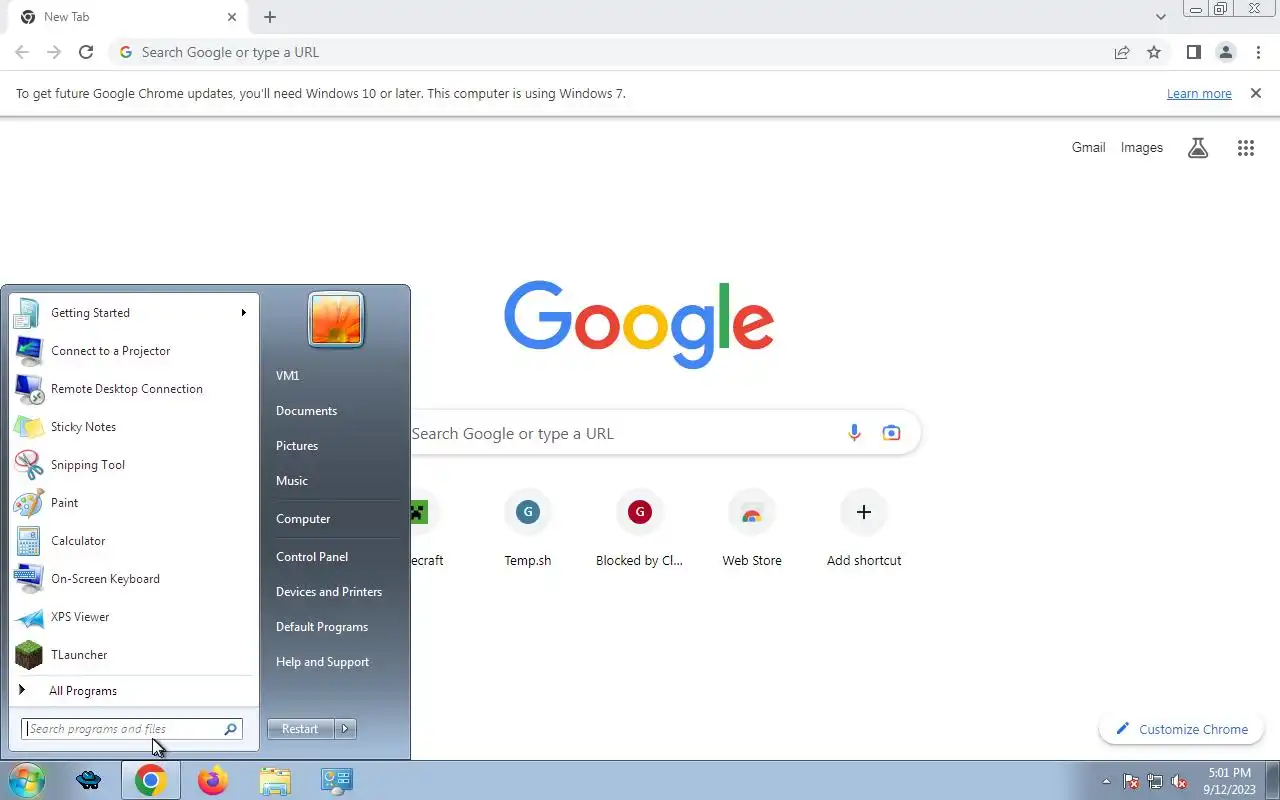1280x800 pixels.
Task: Click the Learn more link
Action: 1199,93
